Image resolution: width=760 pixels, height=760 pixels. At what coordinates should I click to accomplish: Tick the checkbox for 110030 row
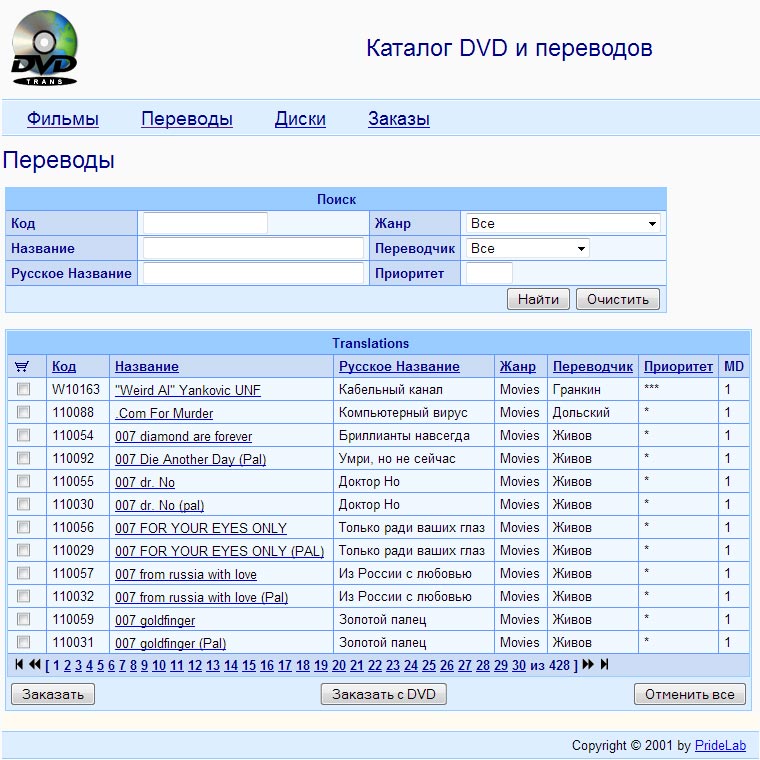point(23,504)
